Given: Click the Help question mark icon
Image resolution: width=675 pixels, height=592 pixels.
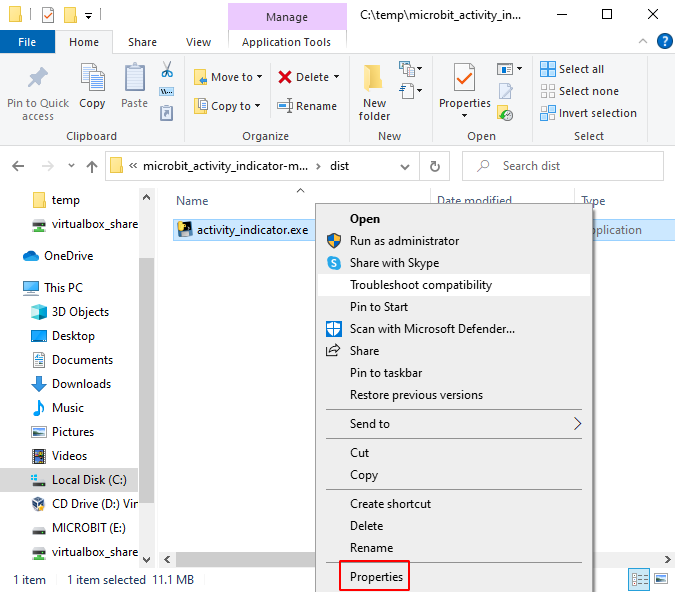Looking at the screenshot, I should [x=664, y=41].
